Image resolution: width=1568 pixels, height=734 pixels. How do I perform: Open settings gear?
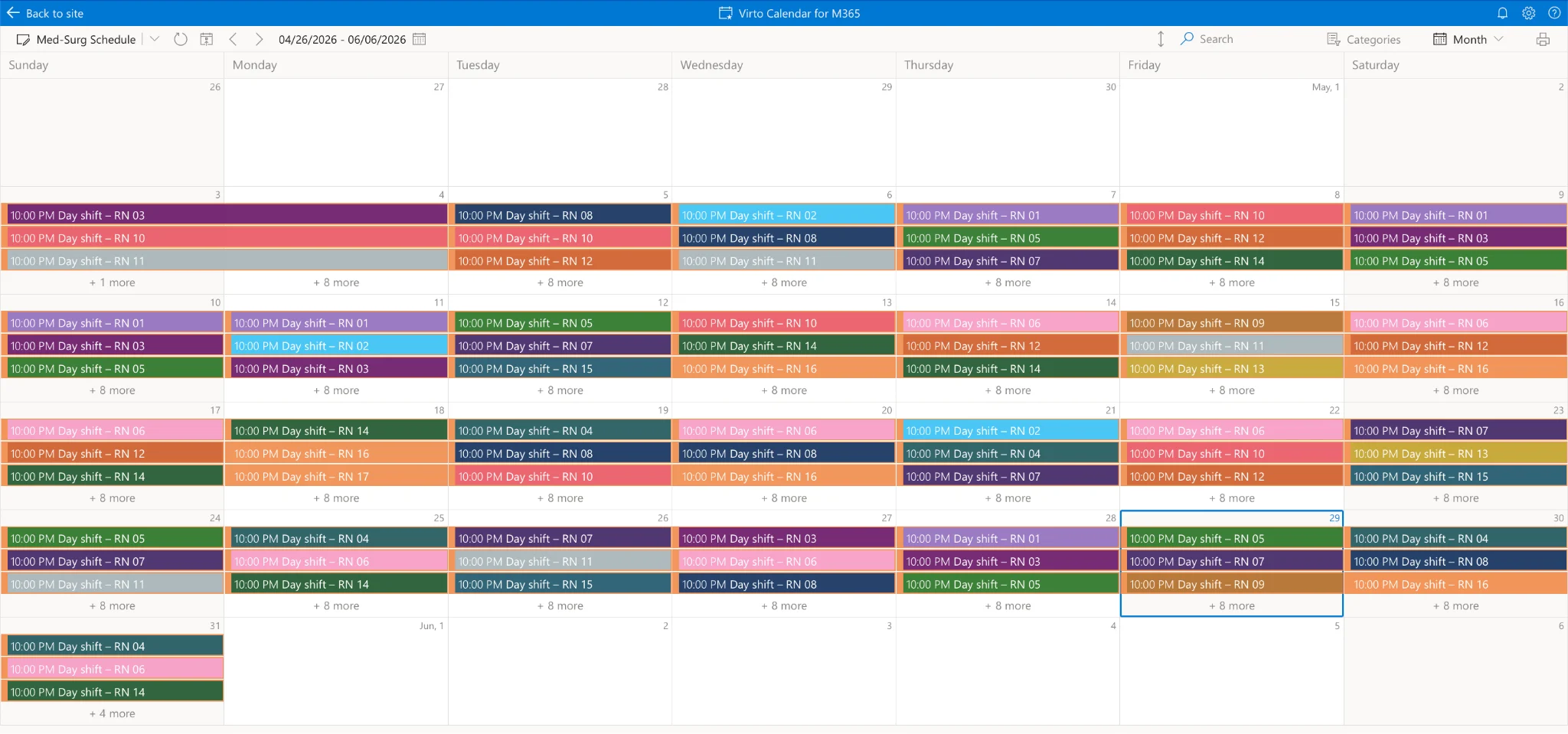(x=1528, y=13)
